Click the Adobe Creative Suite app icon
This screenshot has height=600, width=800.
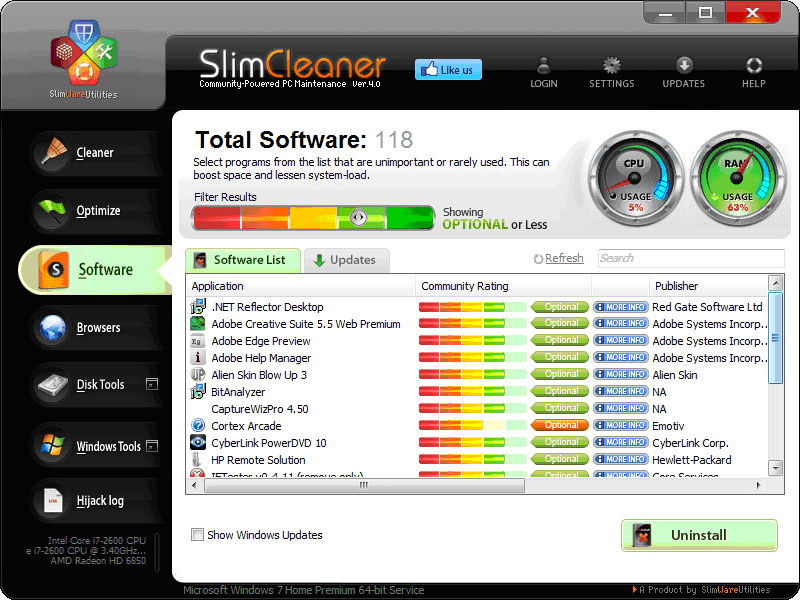198,323
